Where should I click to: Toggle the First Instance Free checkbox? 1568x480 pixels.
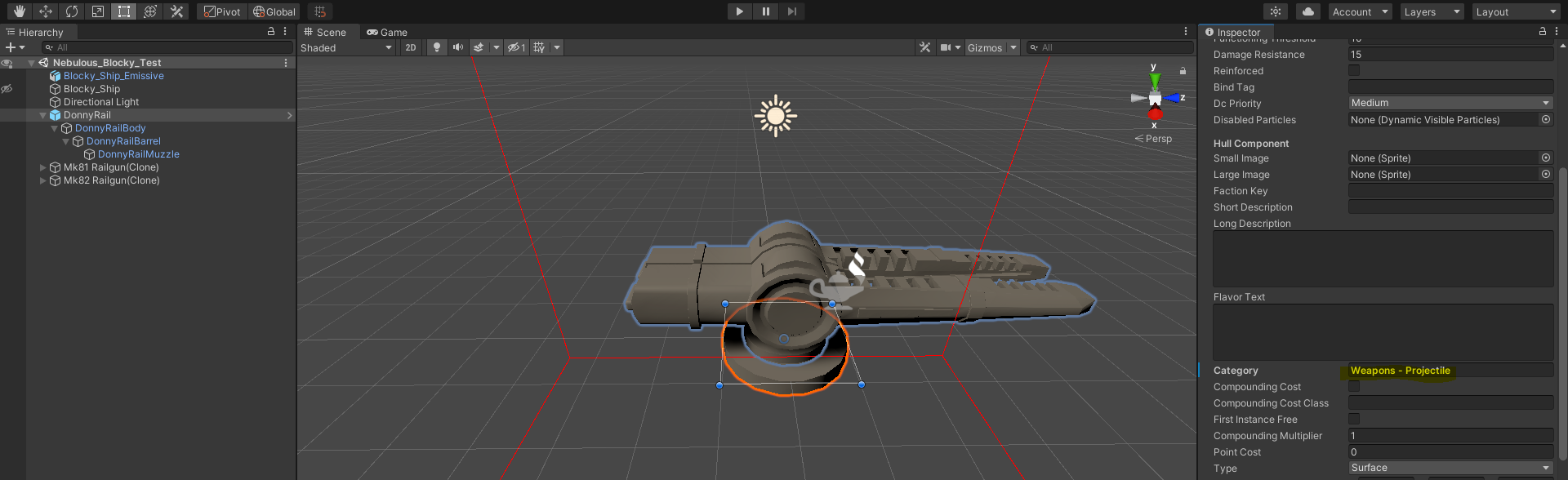click(x=1354, y=419)
